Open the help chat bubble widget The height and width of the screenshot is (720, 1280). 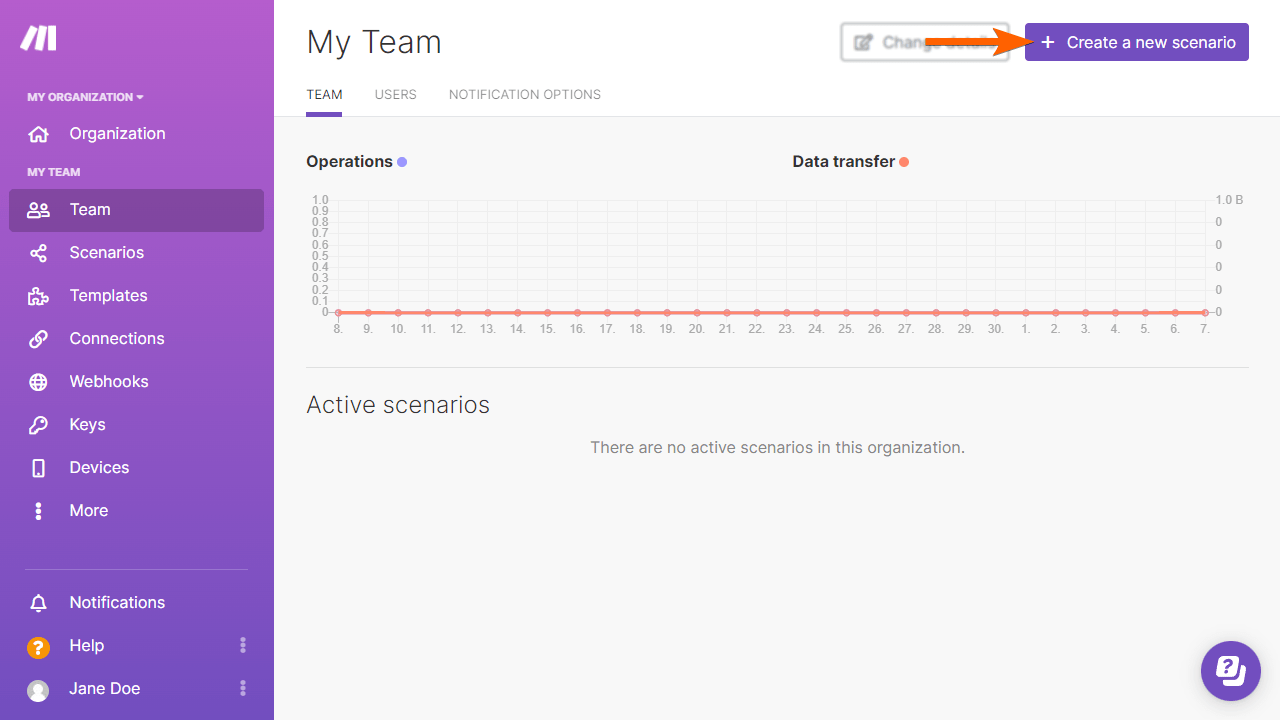click(x=1230, y=670)
